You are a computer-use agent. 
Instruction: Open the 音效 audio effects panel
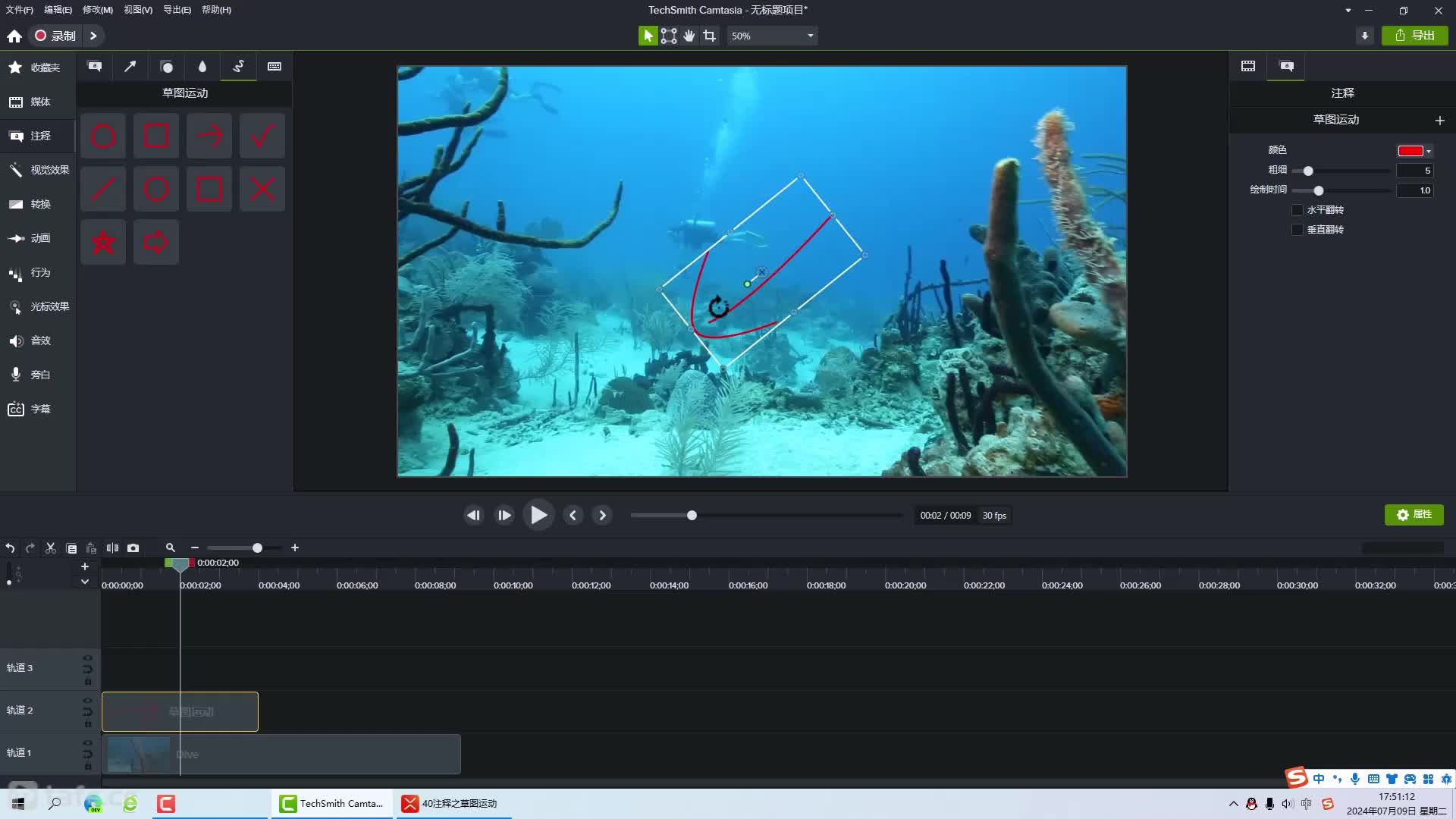(x=38, y=340)
